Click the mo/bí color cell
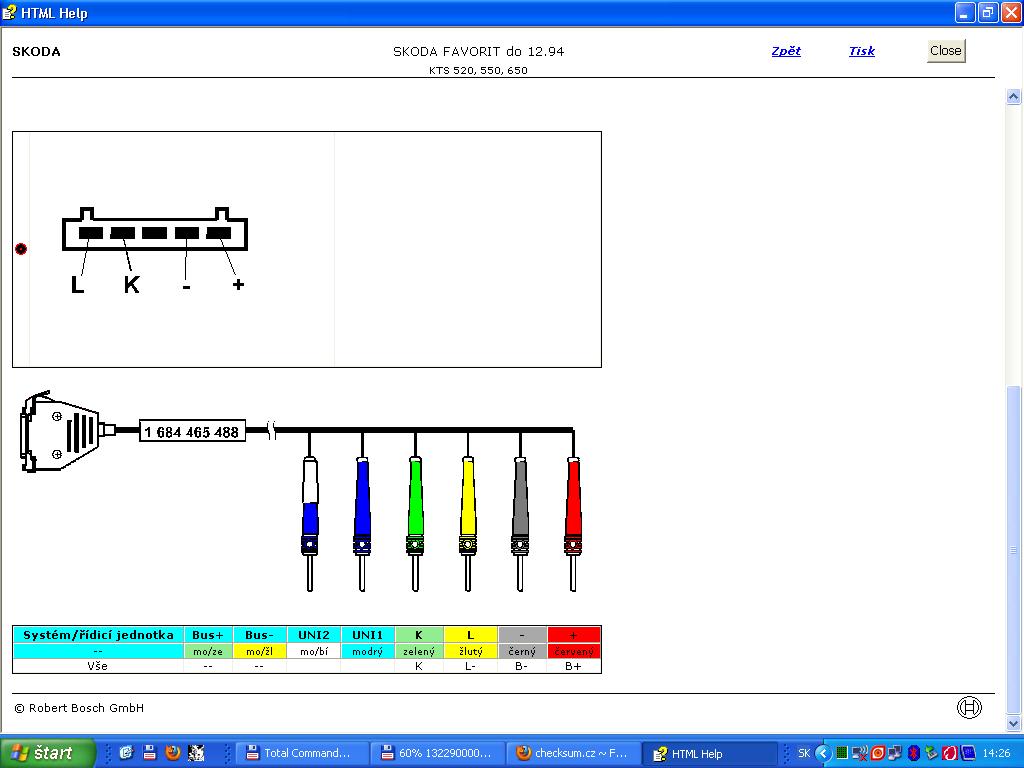Image resolution: width=1024 pixels, height=768 pixels. 313,651
